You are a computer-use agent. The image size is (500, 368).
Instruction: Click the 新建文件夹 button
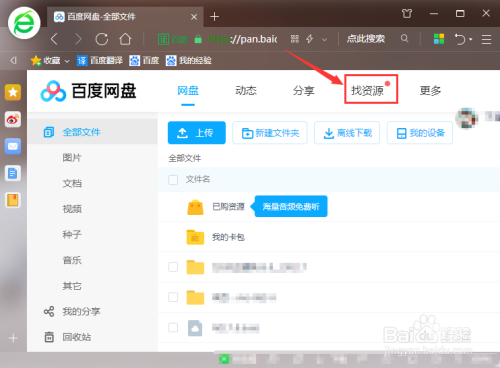(x=270, y=133)
